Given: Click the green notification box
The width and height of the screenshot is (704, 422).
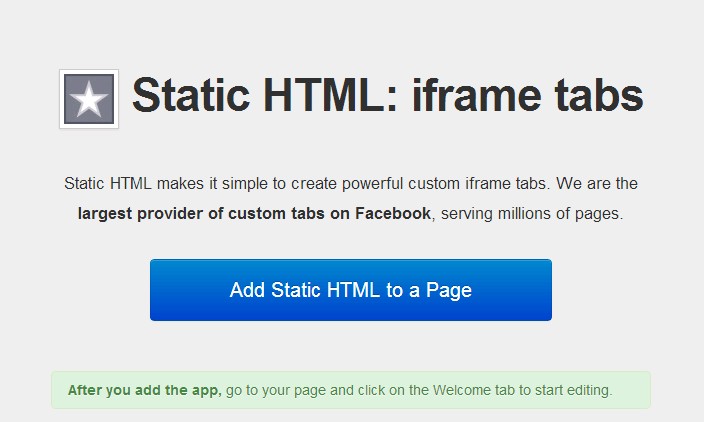Looking at the screenshot, I should coord(351,390).
